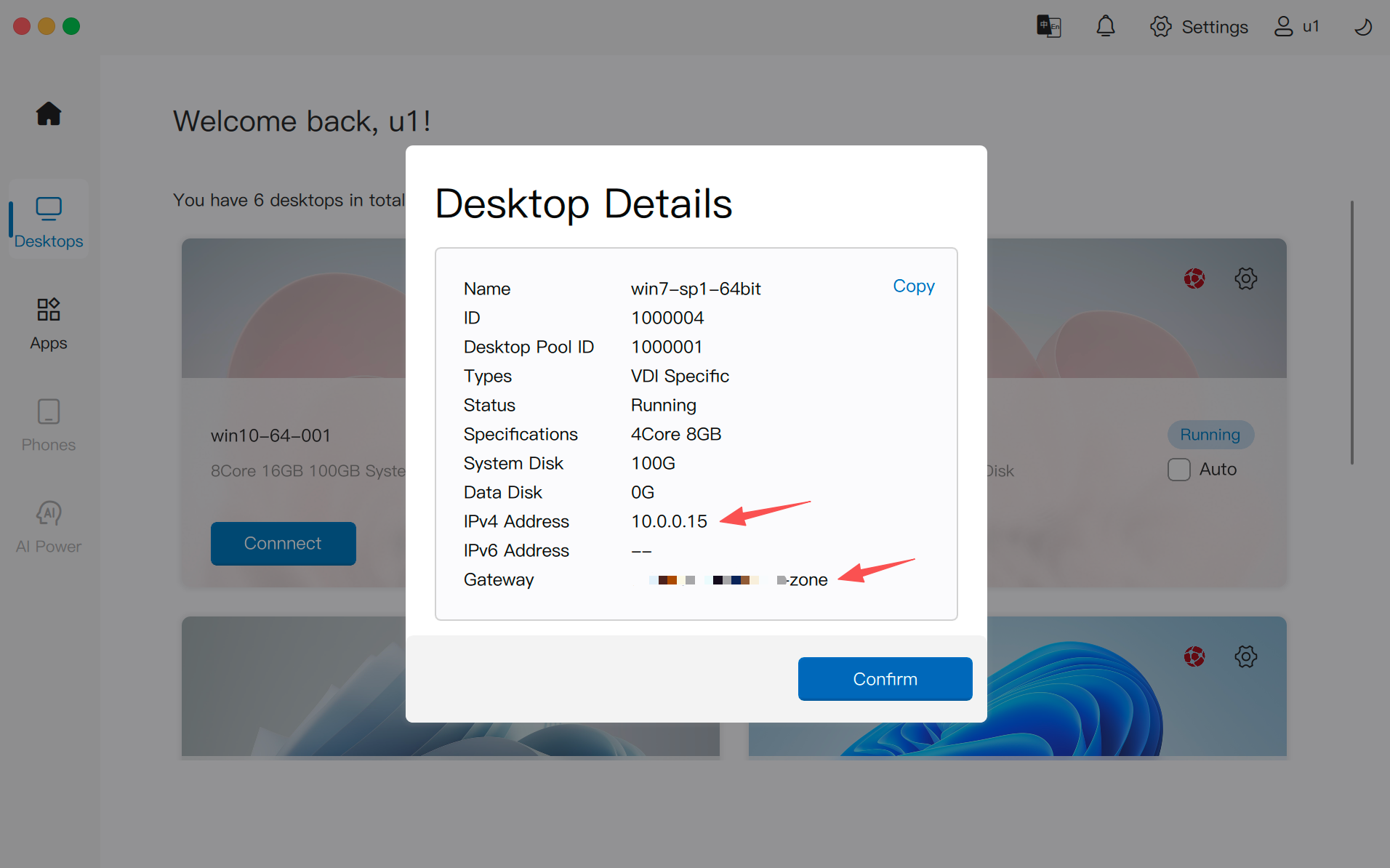
Task: Click the language translation icon
Action: (1048, 27)
